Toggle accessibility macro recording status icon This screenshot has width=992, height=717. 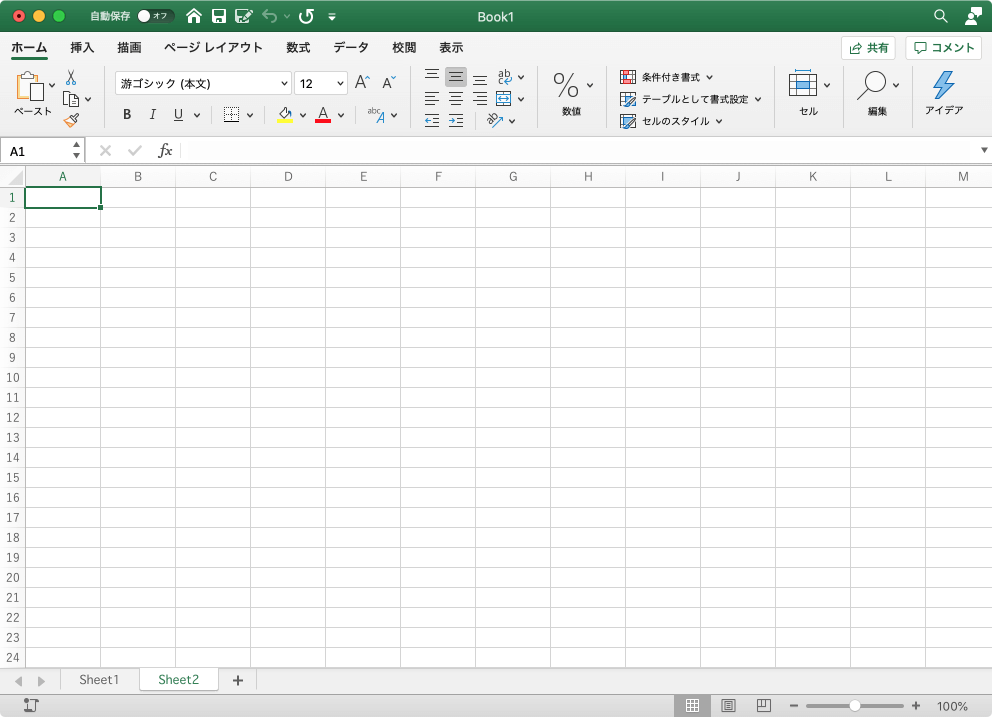pyautogui.click(x=31, y=706)
